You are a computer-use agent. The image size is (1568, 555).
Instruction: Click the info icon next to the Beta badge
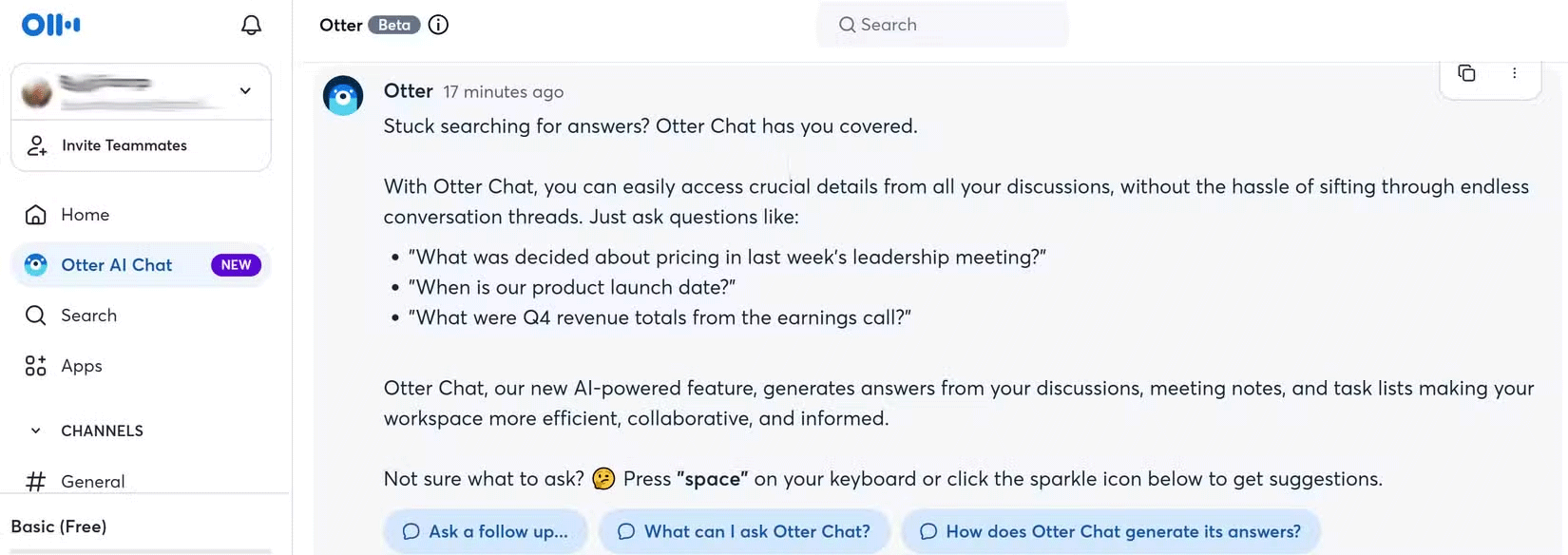(438, 25)
